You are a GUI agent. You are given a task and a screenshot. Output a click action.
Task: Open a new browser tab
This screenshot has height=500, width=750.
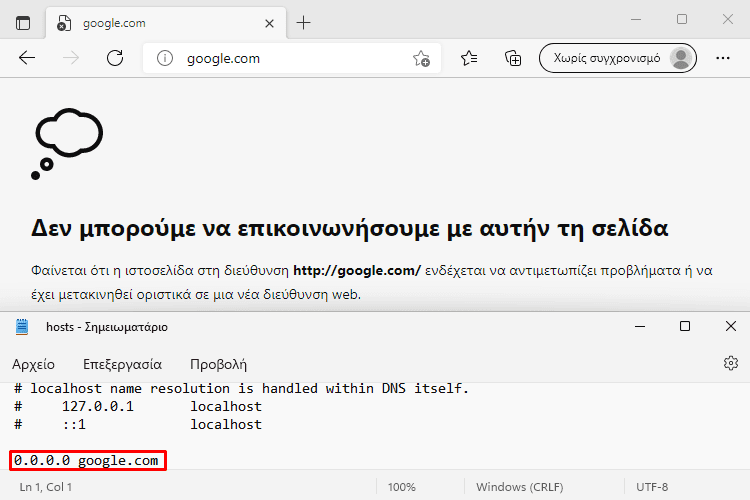coord(303,22)
